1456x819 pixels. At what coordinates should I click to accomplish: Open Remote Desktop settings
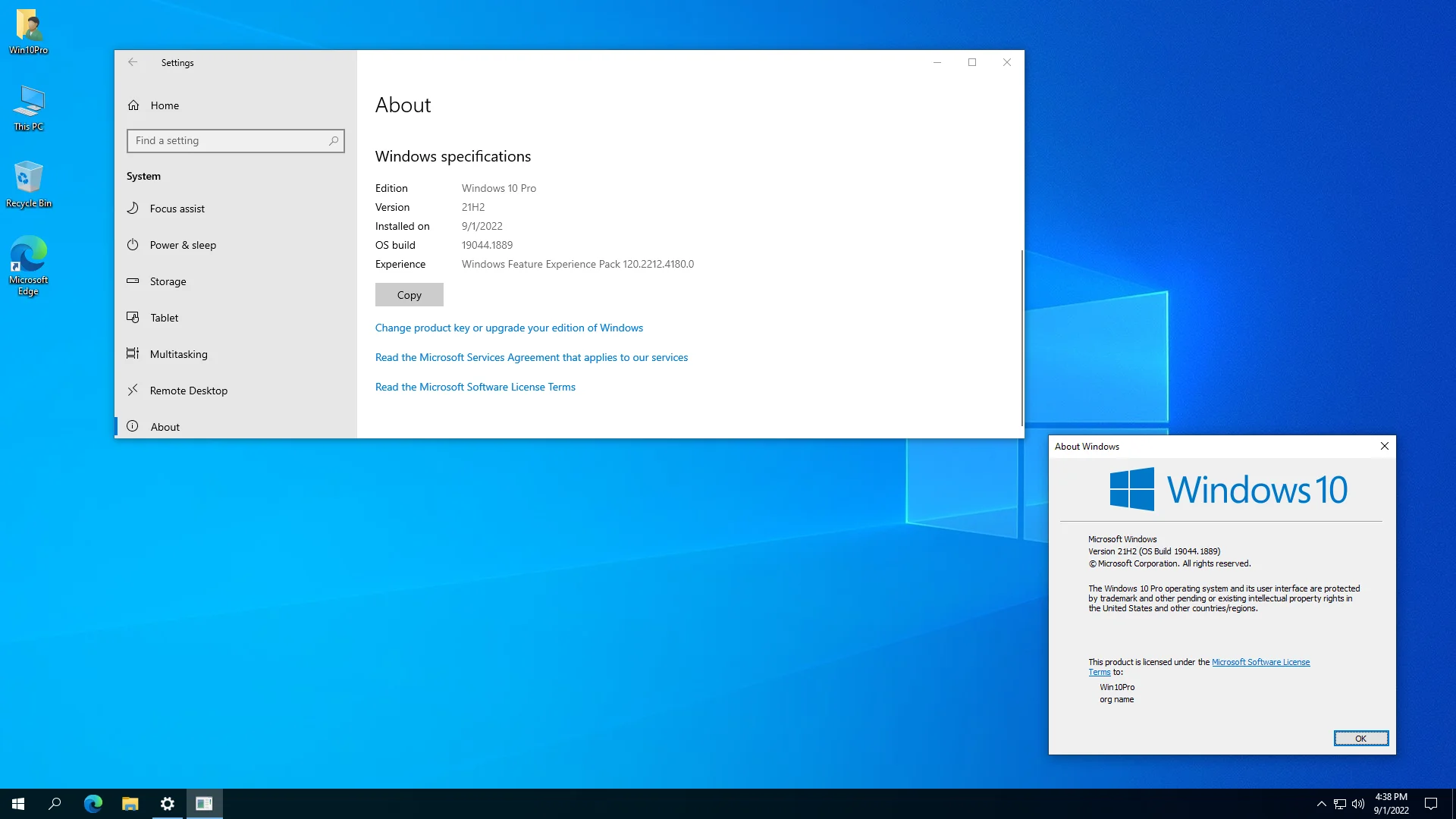(x=188, y=391)
